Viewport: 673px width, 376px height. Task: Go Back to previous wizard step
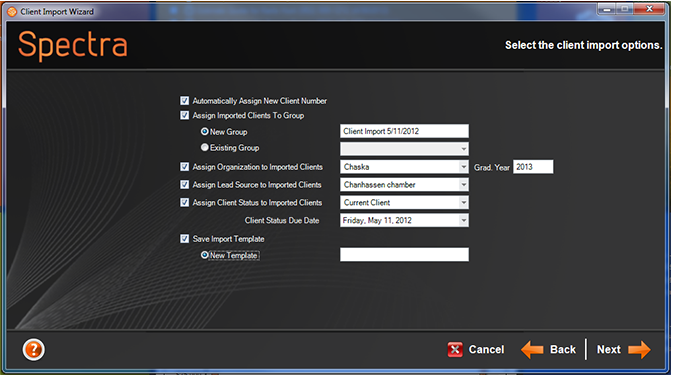pos(563,350)
